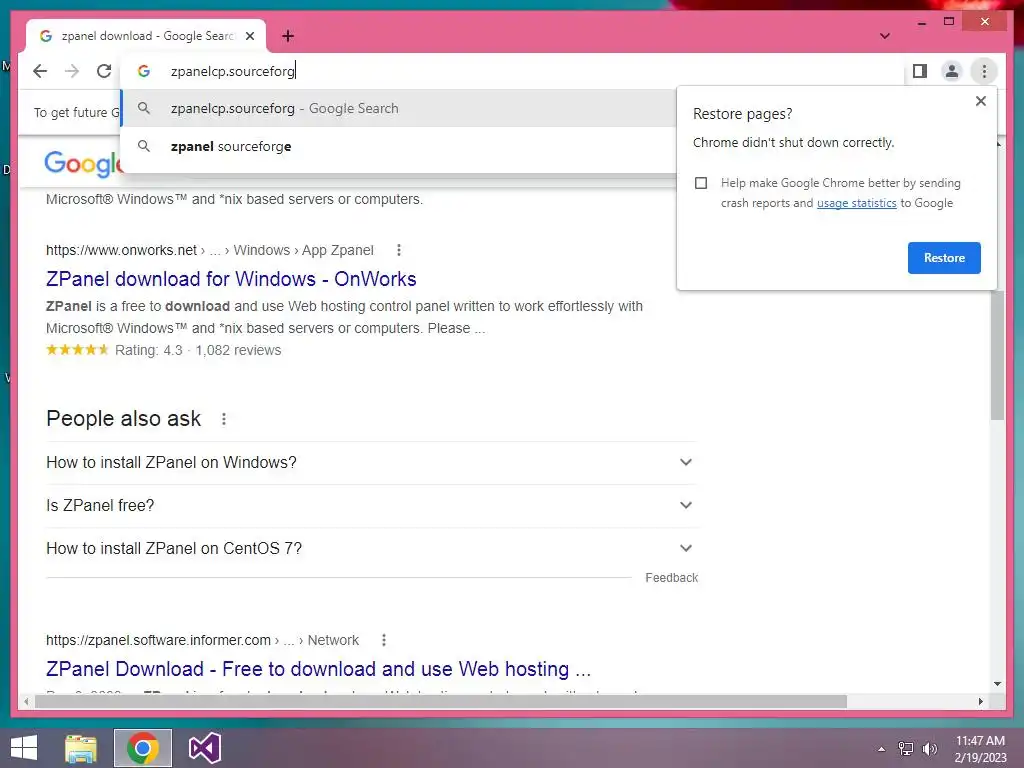Open the Chrome three-dot menu
The image size is (1024, 768).
[984, 71]
